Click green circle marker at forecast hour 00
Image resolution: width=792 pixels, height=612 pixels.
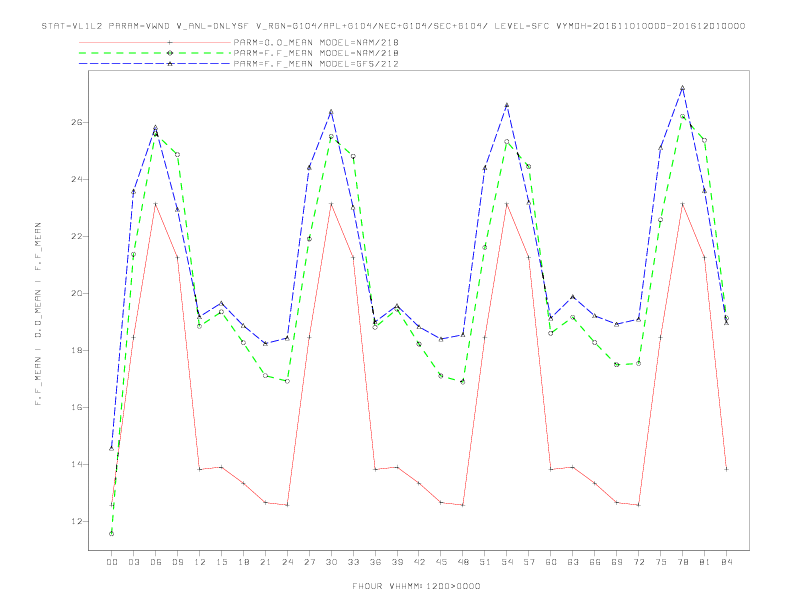tap(112, 534)
